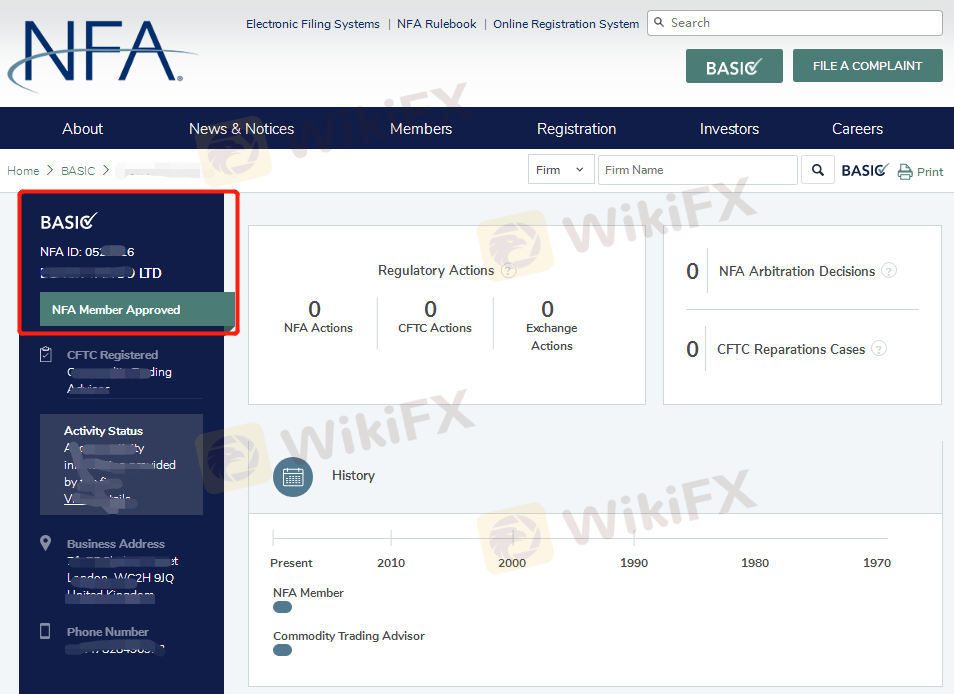Open the About menu
This screenshot has height=694, width=954.
pos(83,129)
